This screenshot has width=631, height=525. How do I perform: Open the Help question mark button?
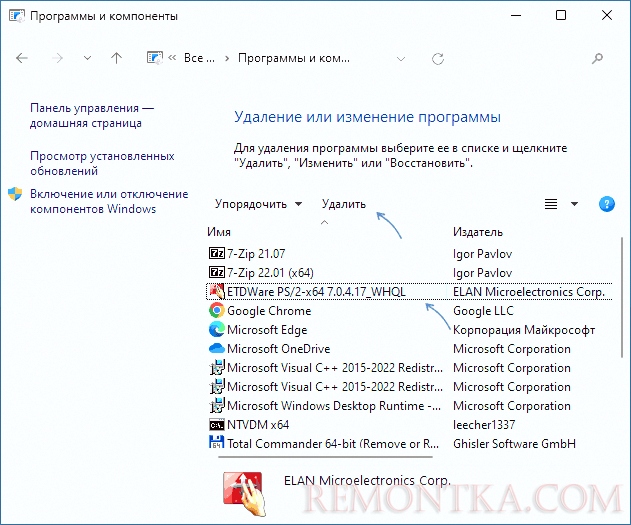[x=606, y=204]
